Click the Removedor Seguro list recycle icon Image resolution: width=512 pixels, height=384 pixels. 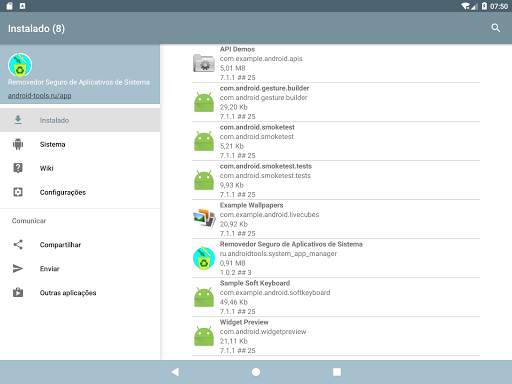pyautogui.click(x=204, y=258)
